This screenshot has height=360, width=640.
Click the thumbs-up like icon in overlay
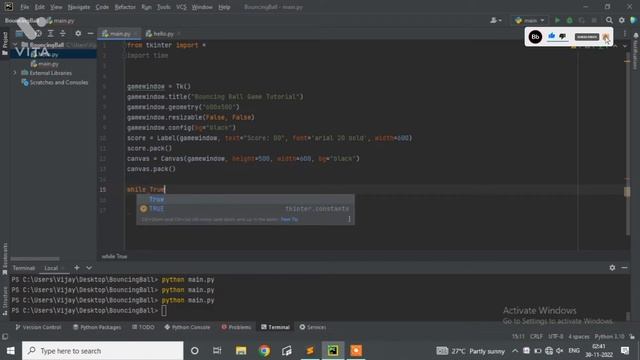(551, 36)
